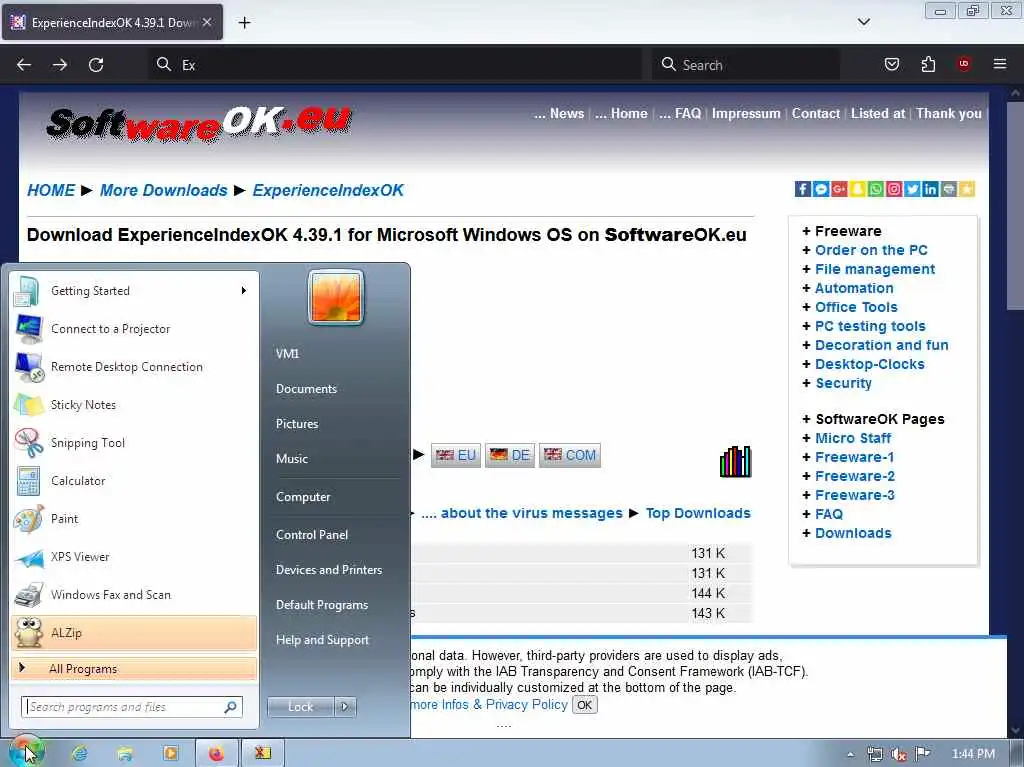This screenshot has width=1024, height=767.
Task: Expand the Getting Started submenu arrow
Action: (244, 291)
